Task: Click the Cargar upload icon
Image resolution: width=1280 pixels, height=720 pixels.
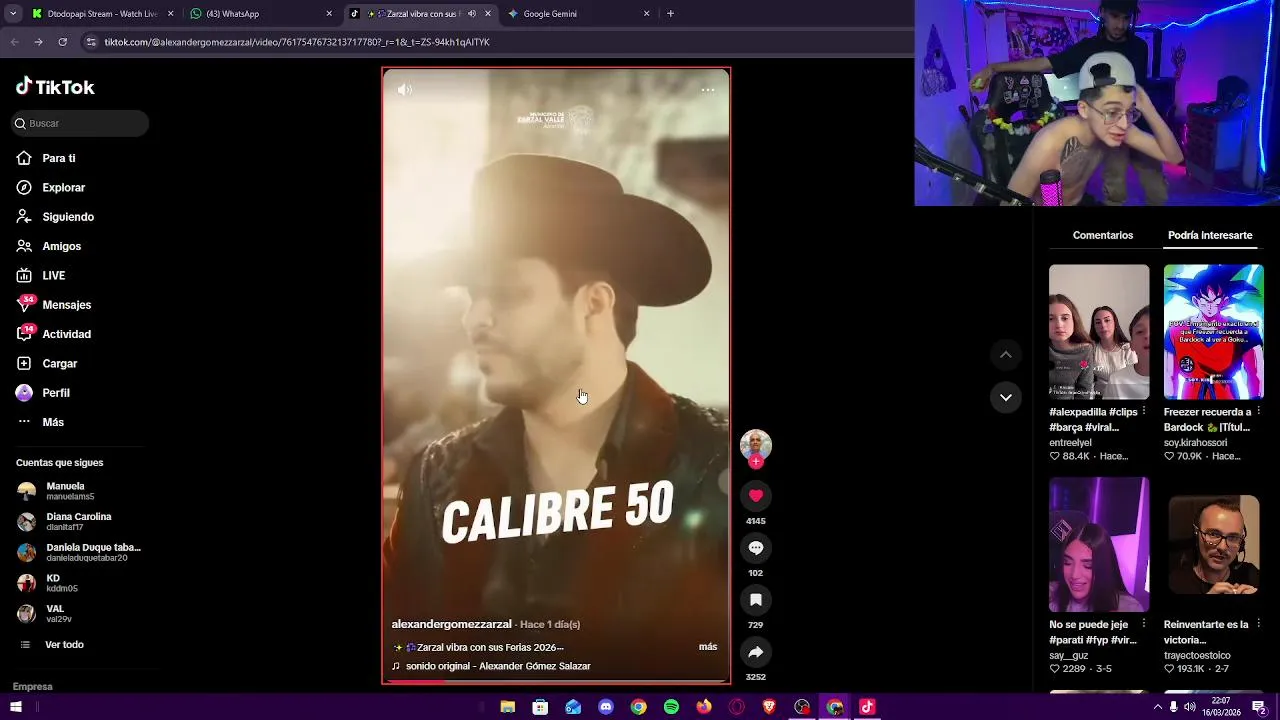Action: (24, 363)
